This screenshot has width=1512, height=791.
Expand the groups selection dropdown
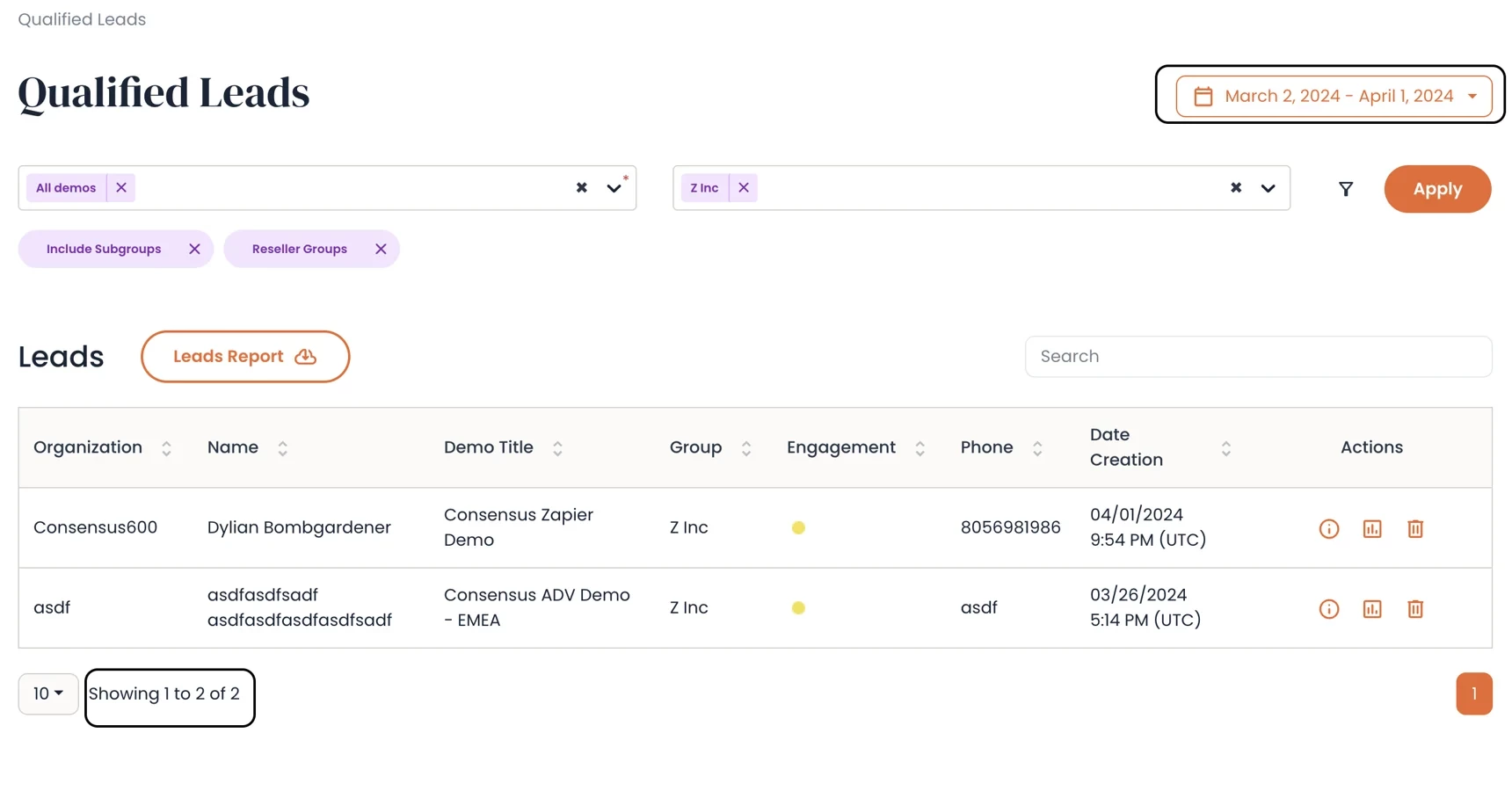click(1268, 188)
